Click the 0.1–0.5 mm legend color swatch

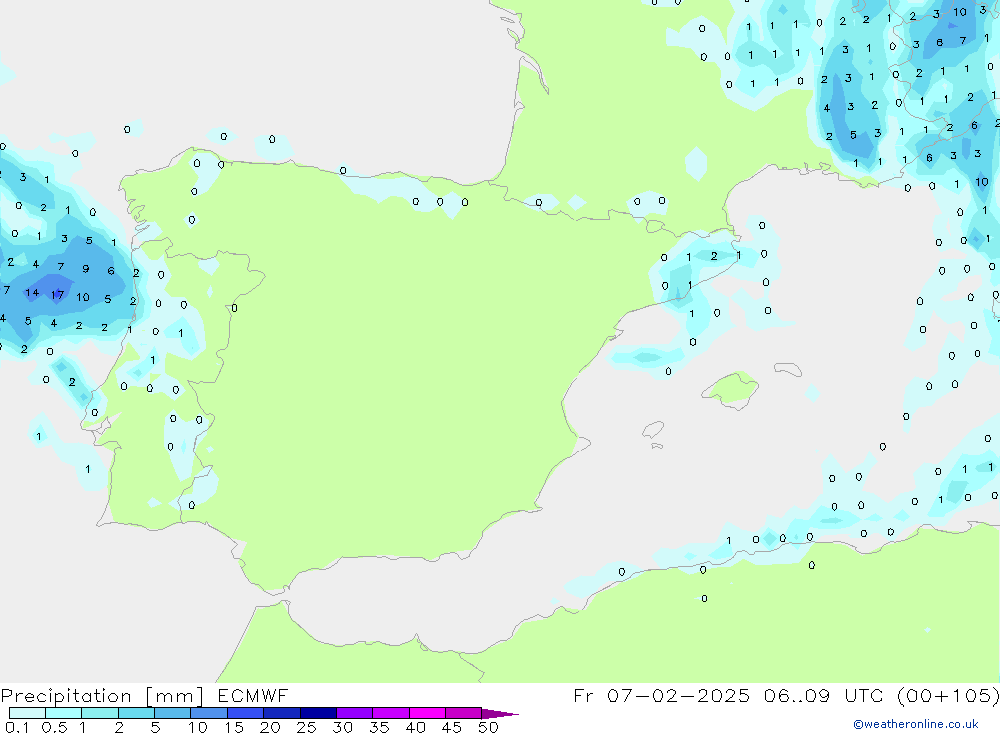click(27, 713)
